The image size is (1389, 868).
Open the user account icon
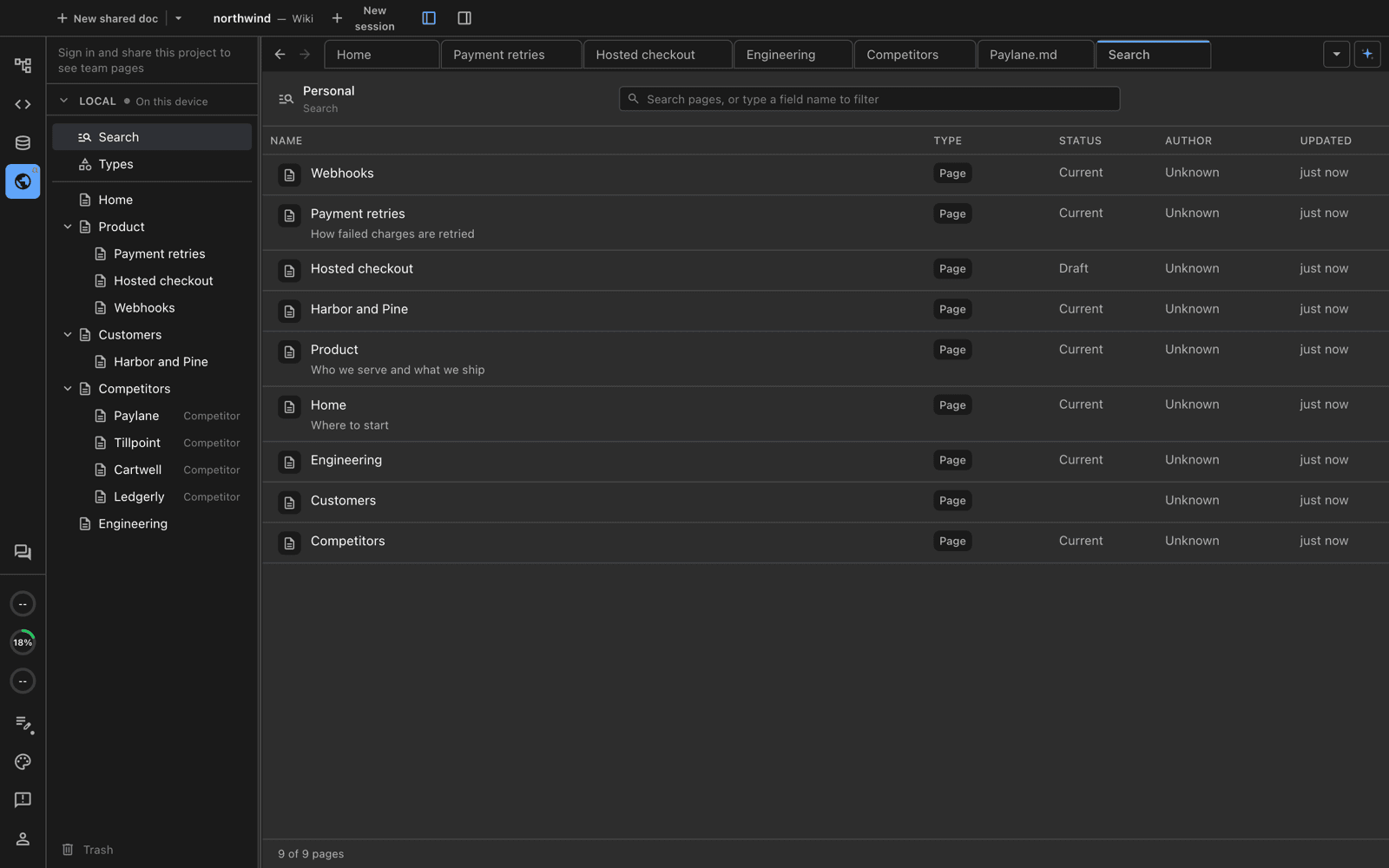[23, 838]
